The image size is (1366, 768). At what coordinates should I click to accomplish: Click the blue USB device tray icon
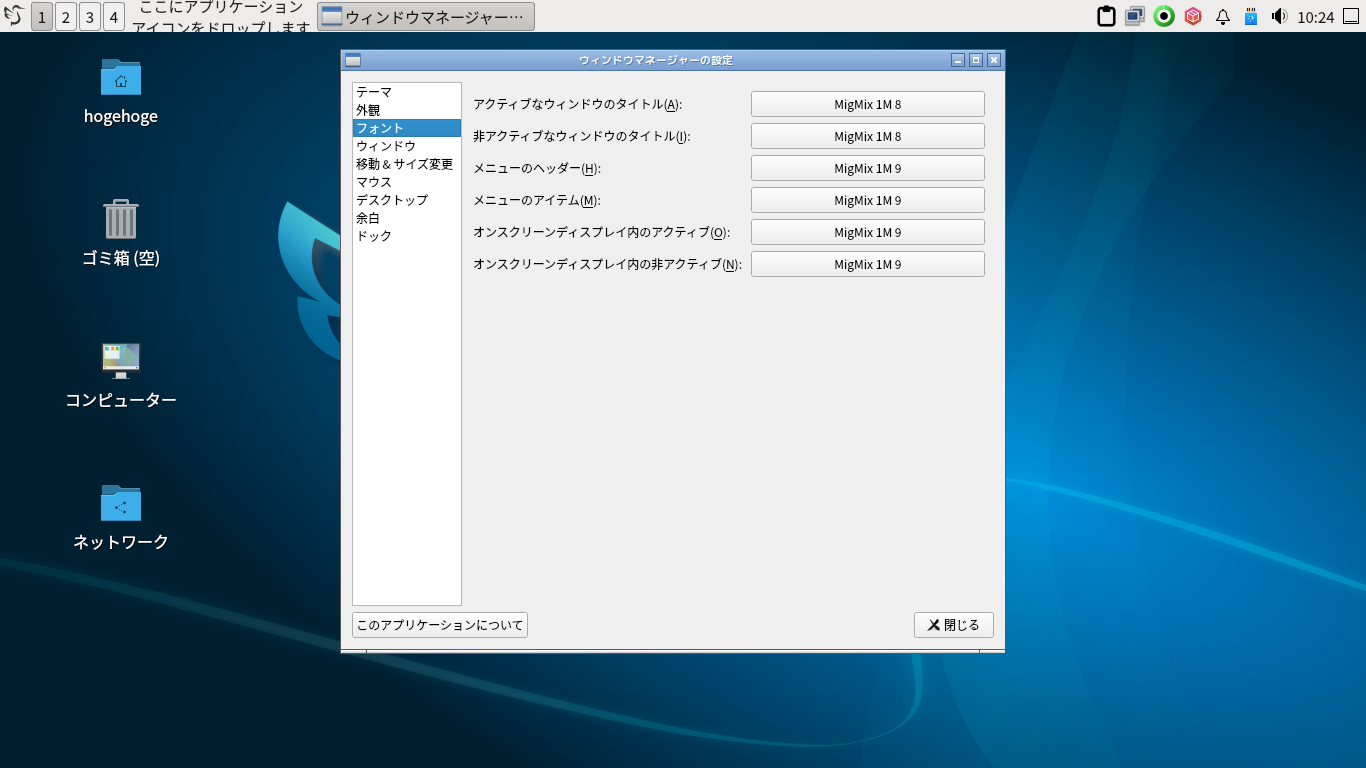pyautogui.click(x=1250, y=16)
